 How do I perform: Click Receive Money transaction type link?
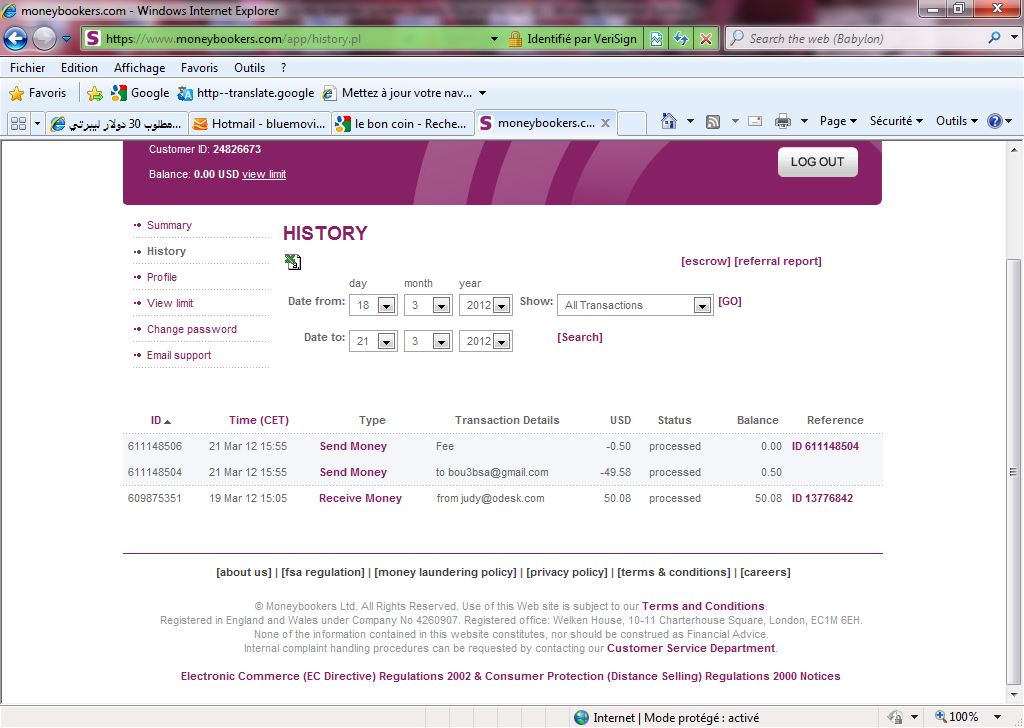click(x=360, y=498)
